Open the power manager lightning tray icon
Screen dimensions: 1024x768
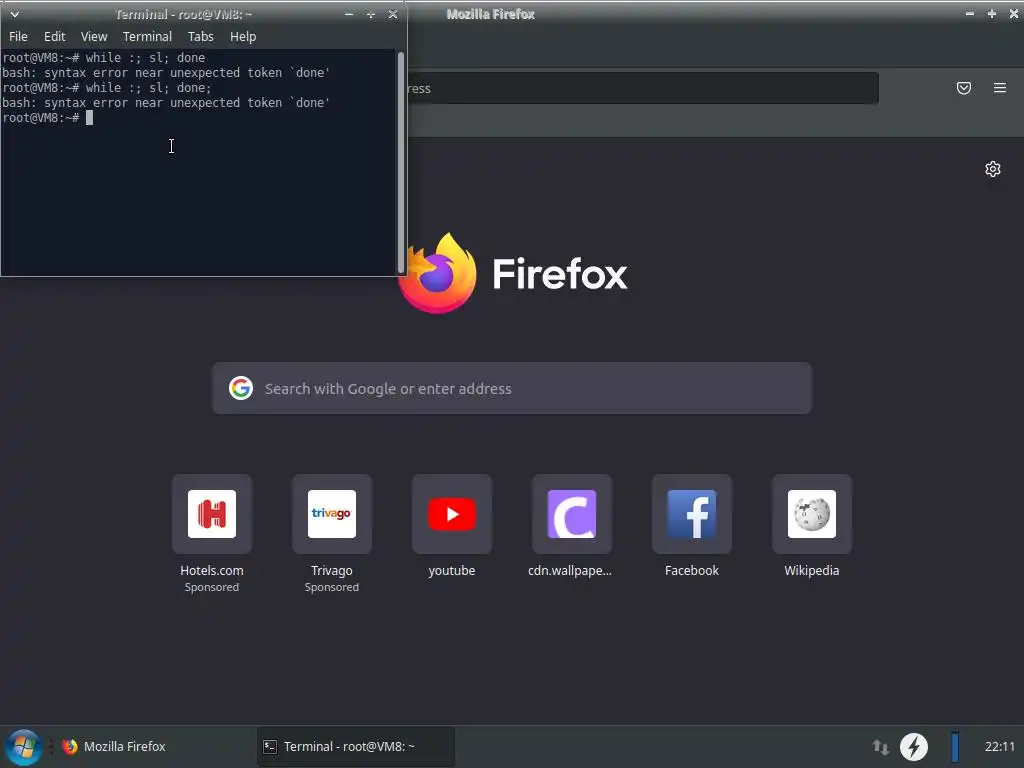914,746
